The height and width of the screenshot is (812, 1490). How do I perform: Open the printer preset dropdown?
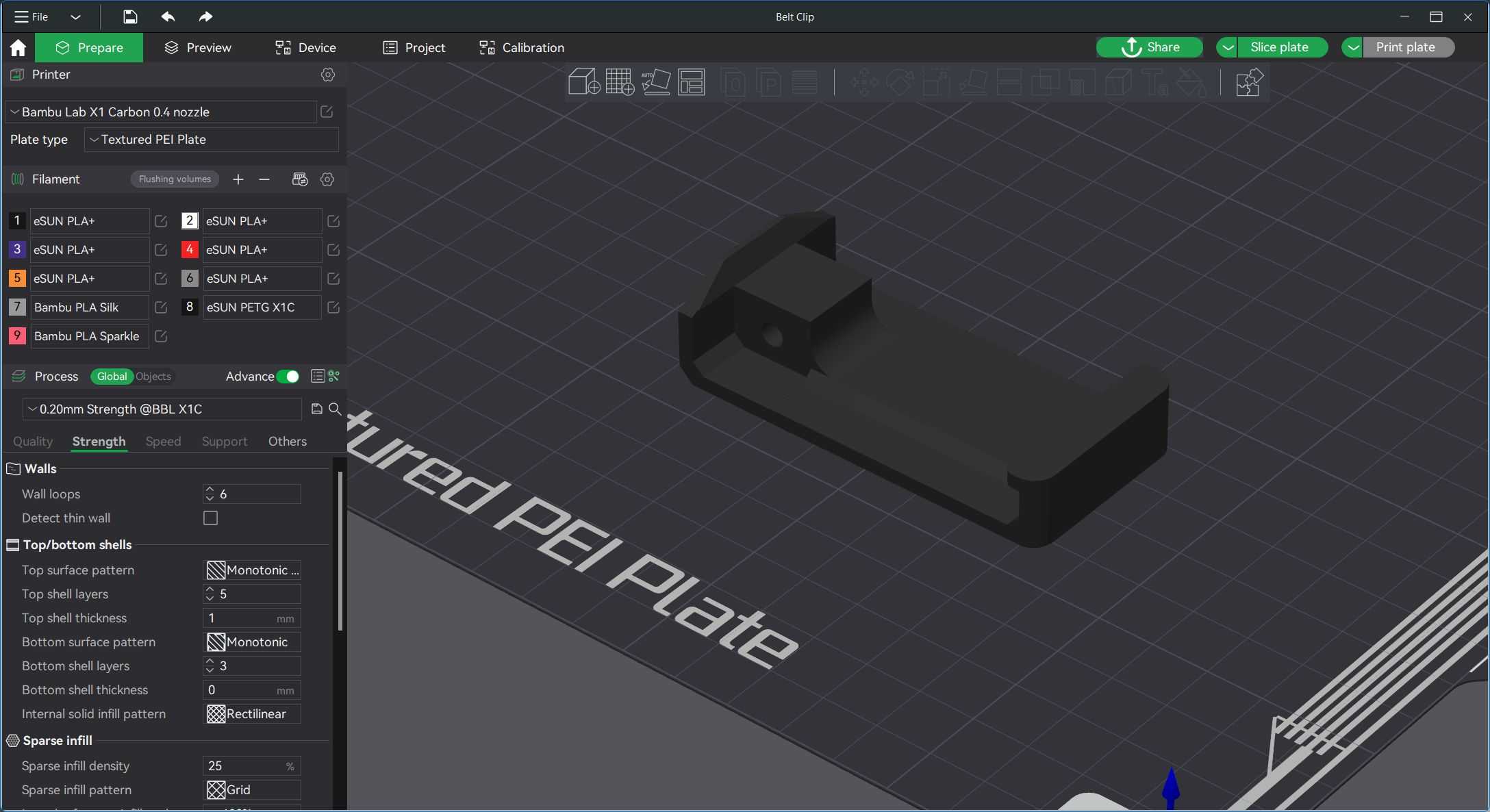point(161,112)
